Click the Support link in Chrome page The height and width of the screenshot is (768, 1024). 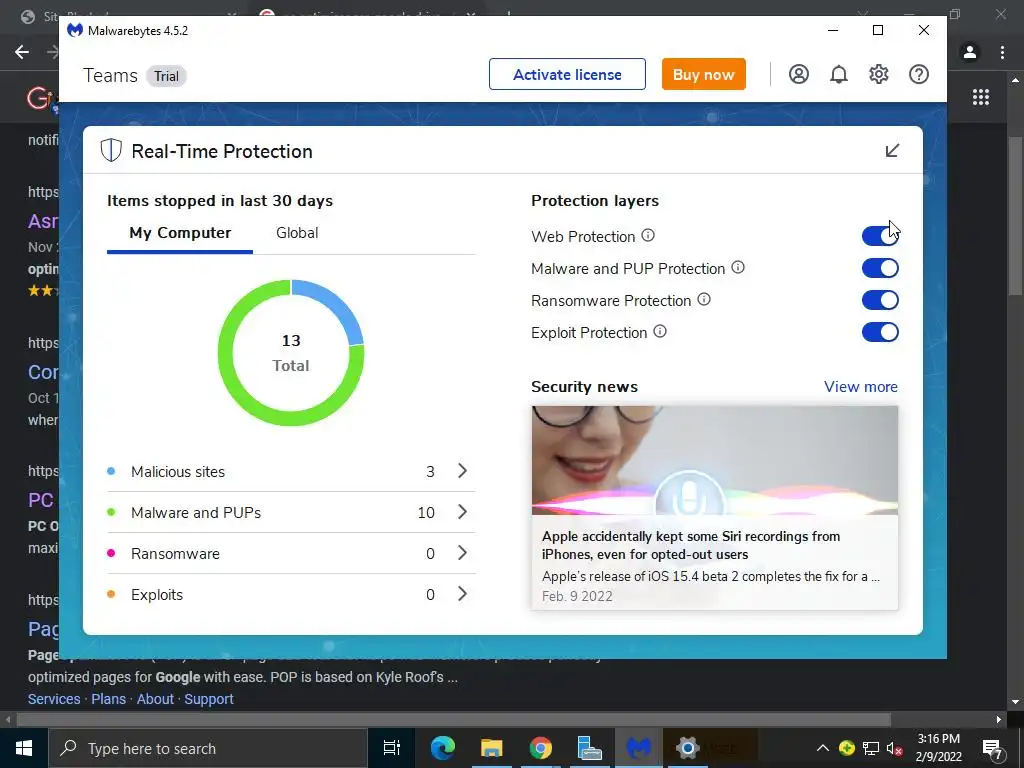(x=209, y=699)
